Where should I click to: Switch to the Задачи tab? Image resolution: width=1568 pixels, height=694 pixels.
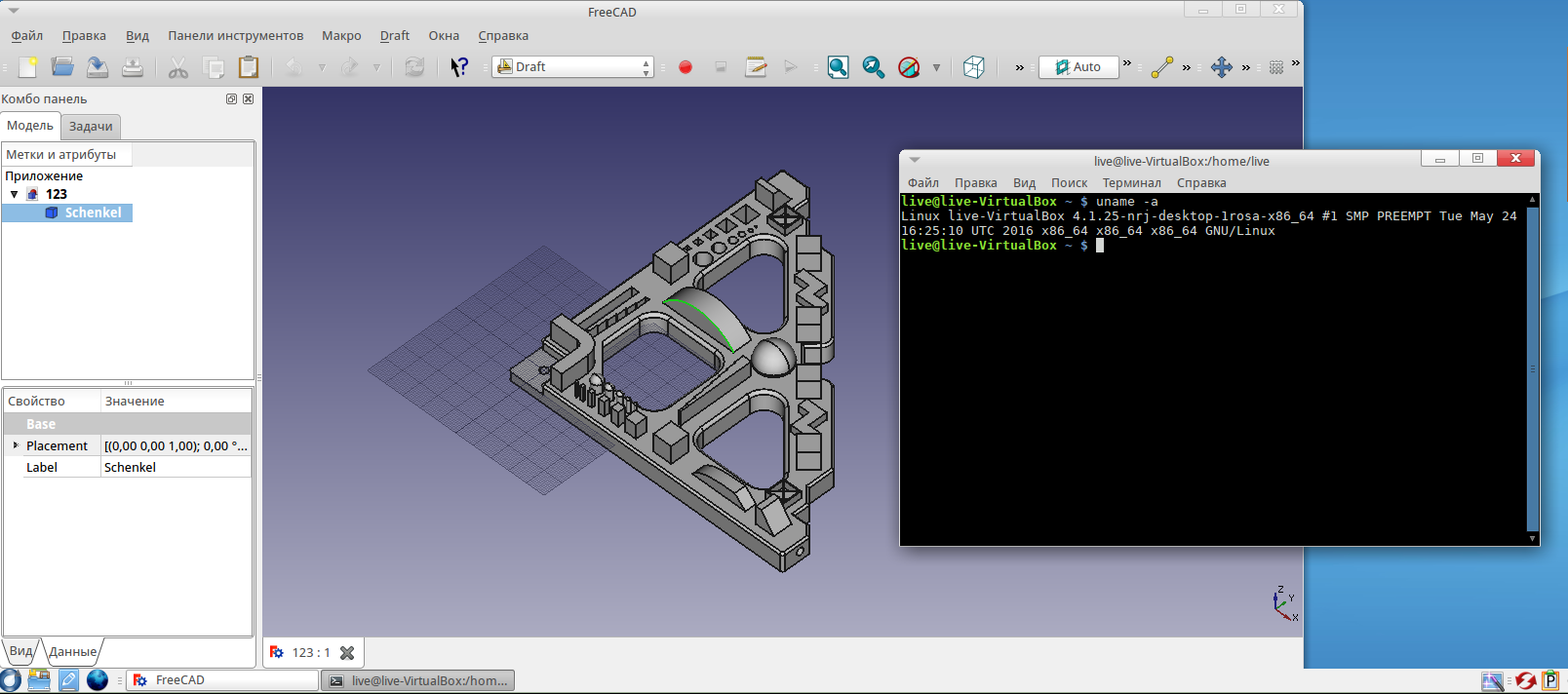[91, 127]
